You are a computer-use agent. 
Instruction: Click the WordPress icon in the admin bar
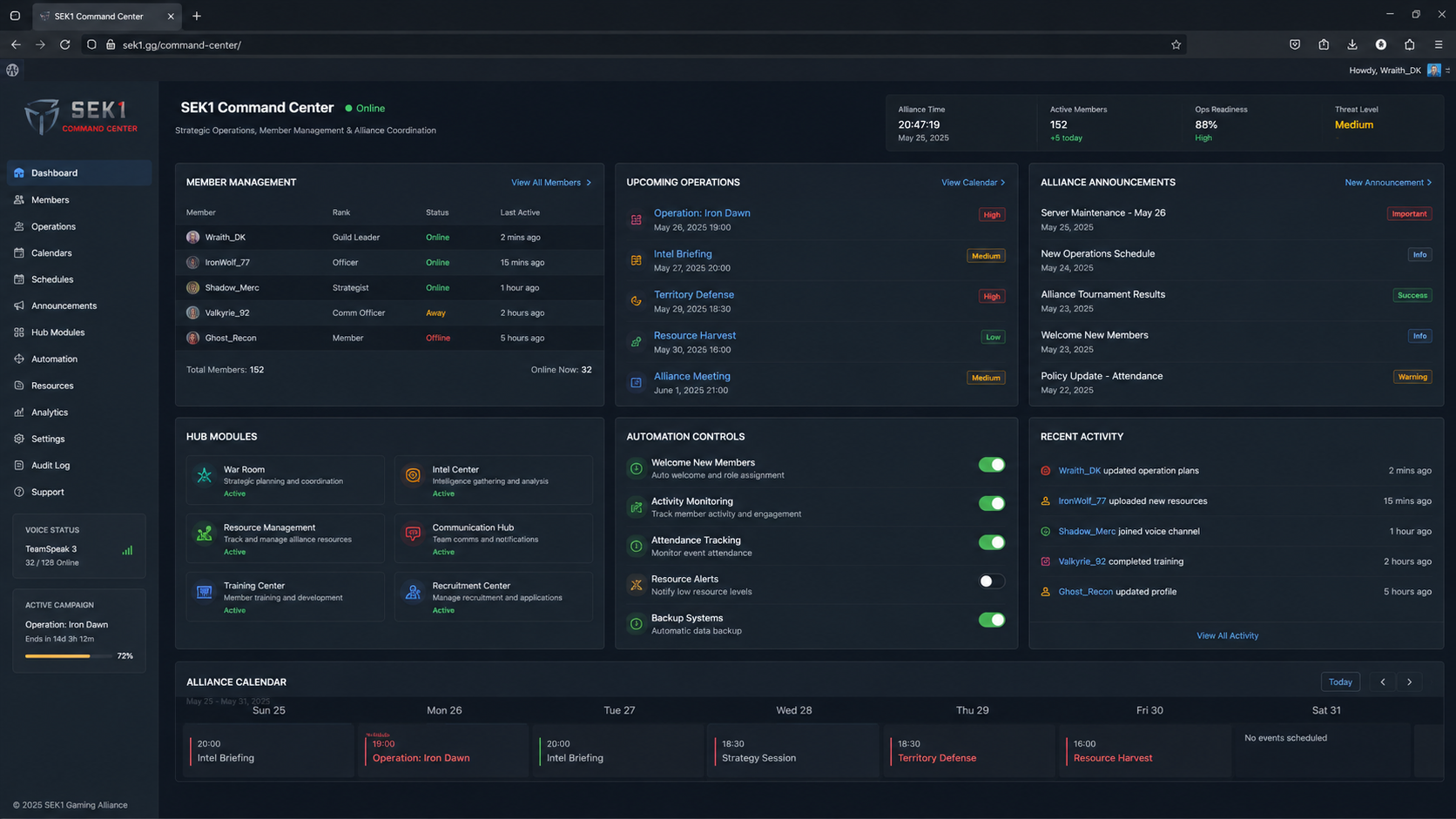tap(12, 70)
